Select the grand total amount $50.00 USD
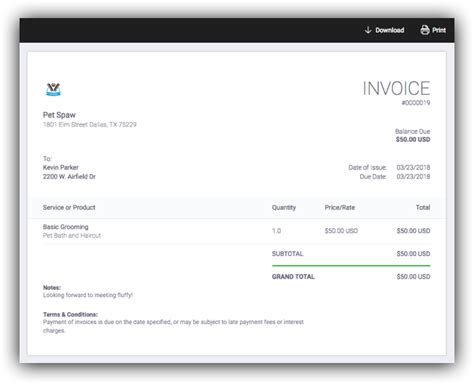474x384 pixels. click(413, 277)
